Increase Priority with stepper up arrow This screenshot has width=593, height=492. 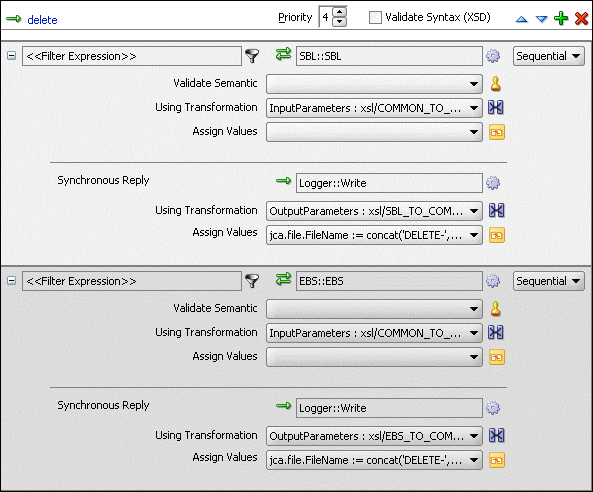click(x=340, y=12)
